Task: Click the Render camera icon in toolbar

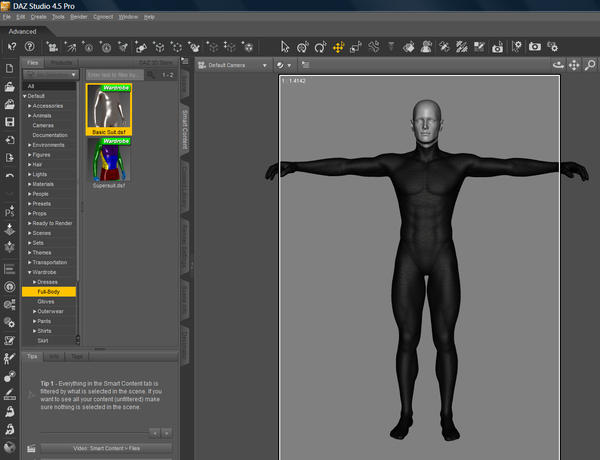Action: click(x=535, y=47)
